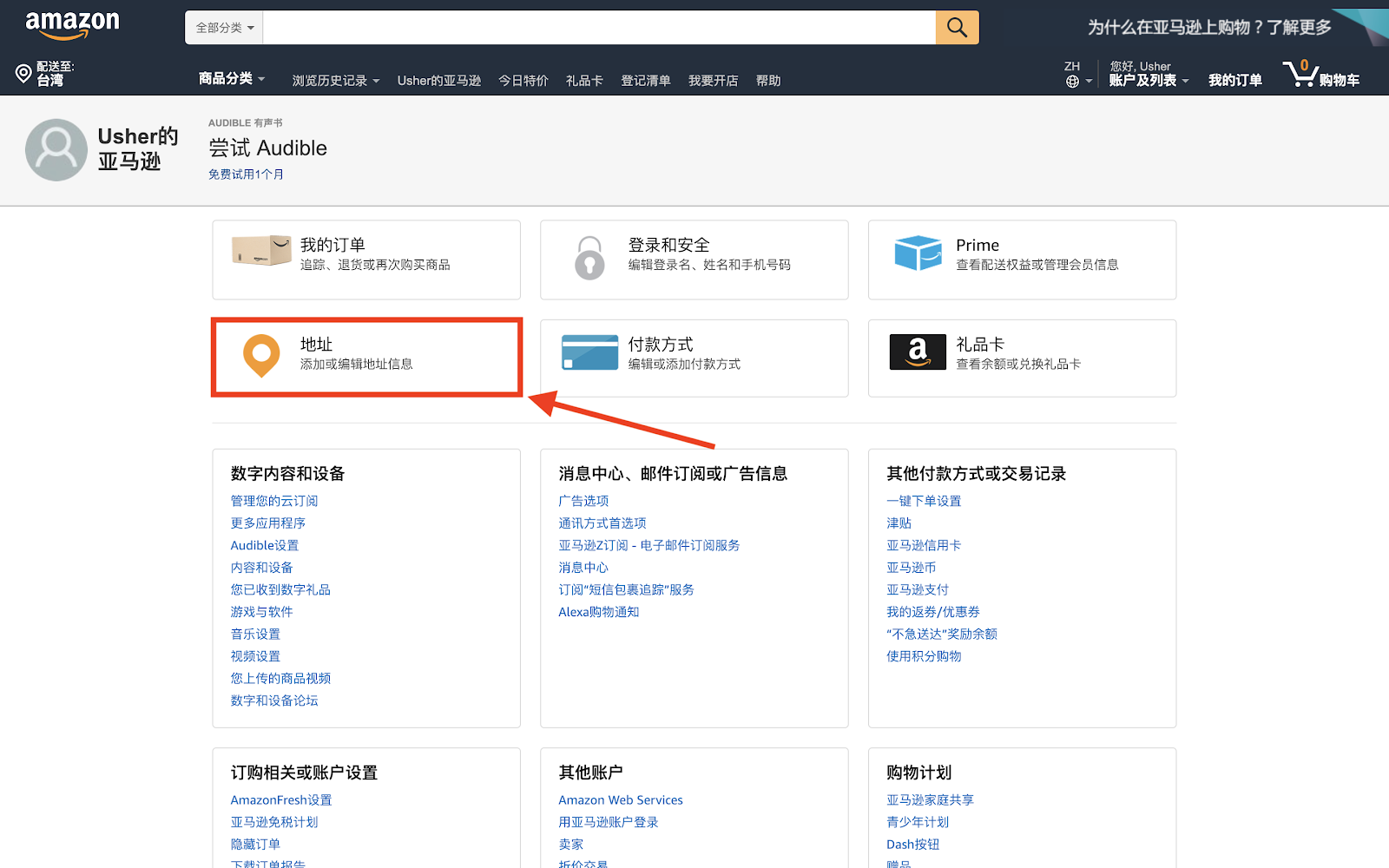Click the Amazon gift card icon

918,352
